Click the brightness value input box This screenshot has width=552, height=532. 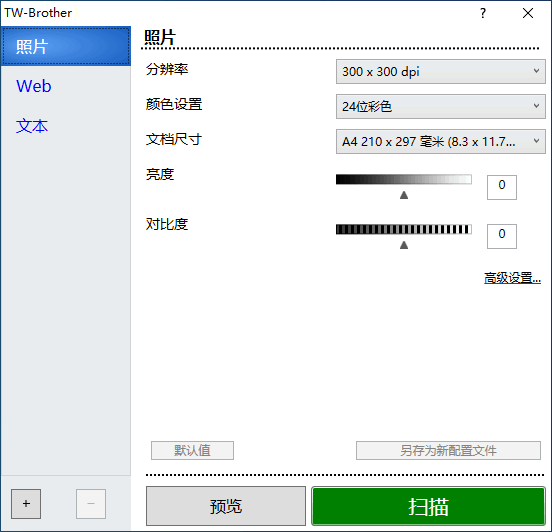click(x=502, y=187)
